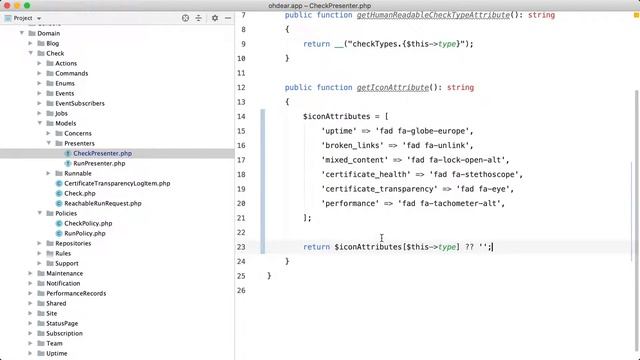
Task: Collapse the Domain folder
Action: [x=22, y=33]
